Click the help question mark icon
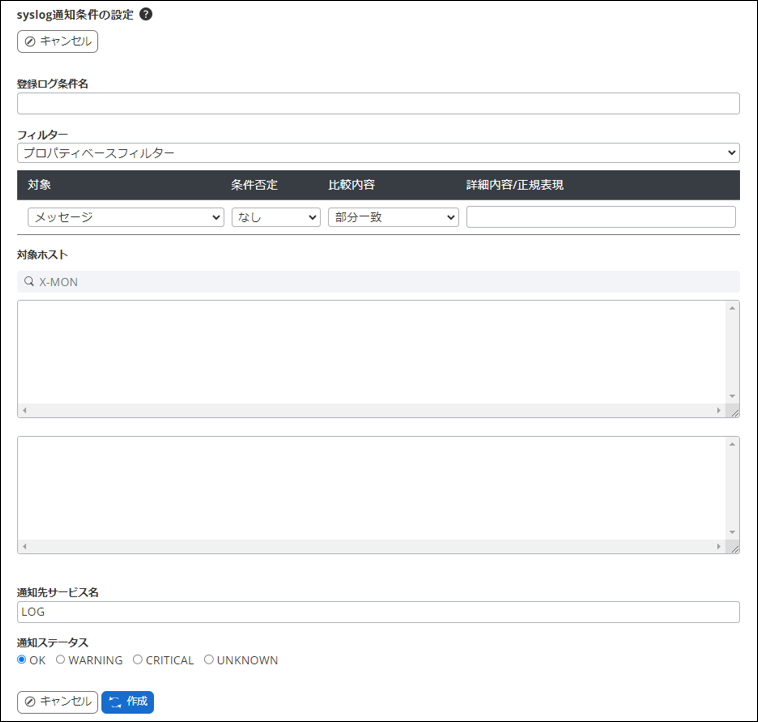 pyautogui.click(x=146, y=15)
